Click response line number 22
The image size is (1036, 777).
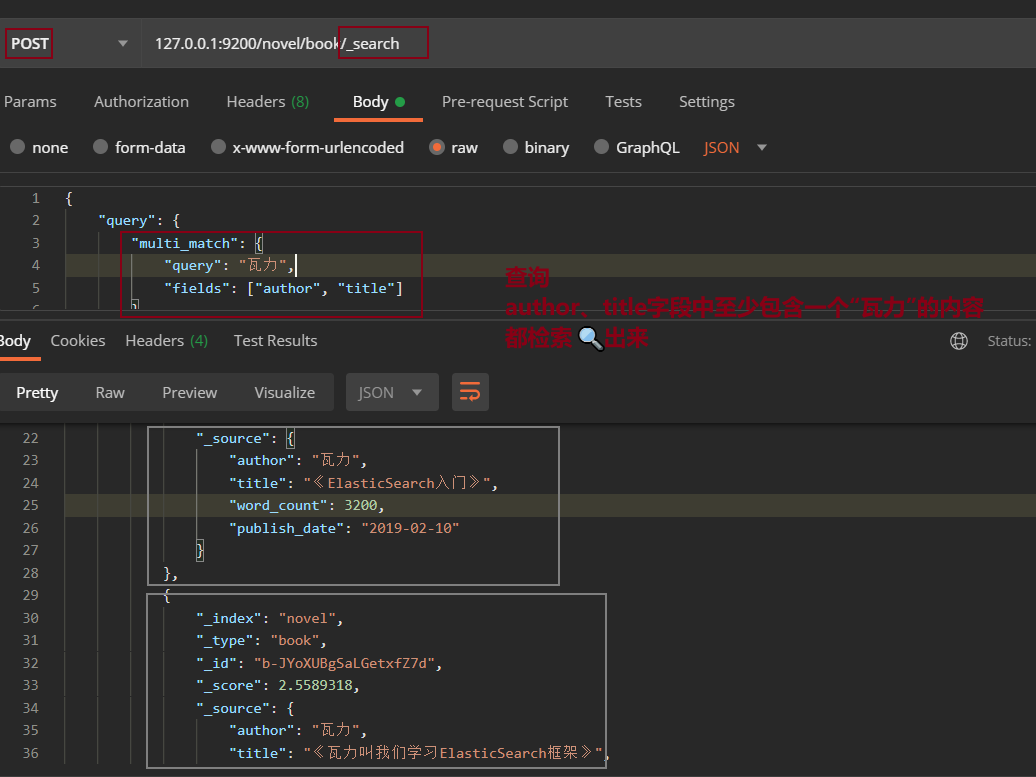(x=30, y=438)
